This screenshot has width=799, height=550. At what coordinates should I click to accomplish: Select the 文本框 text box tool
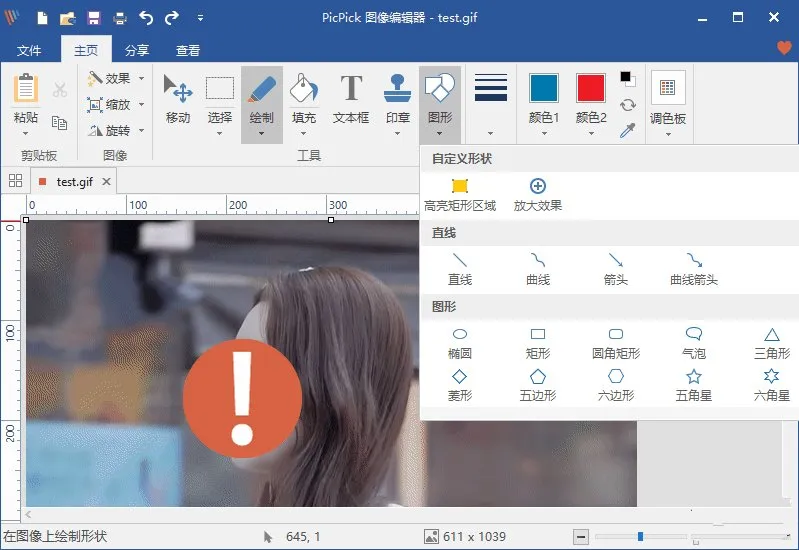pyautogui.click(x=351, y=100)
